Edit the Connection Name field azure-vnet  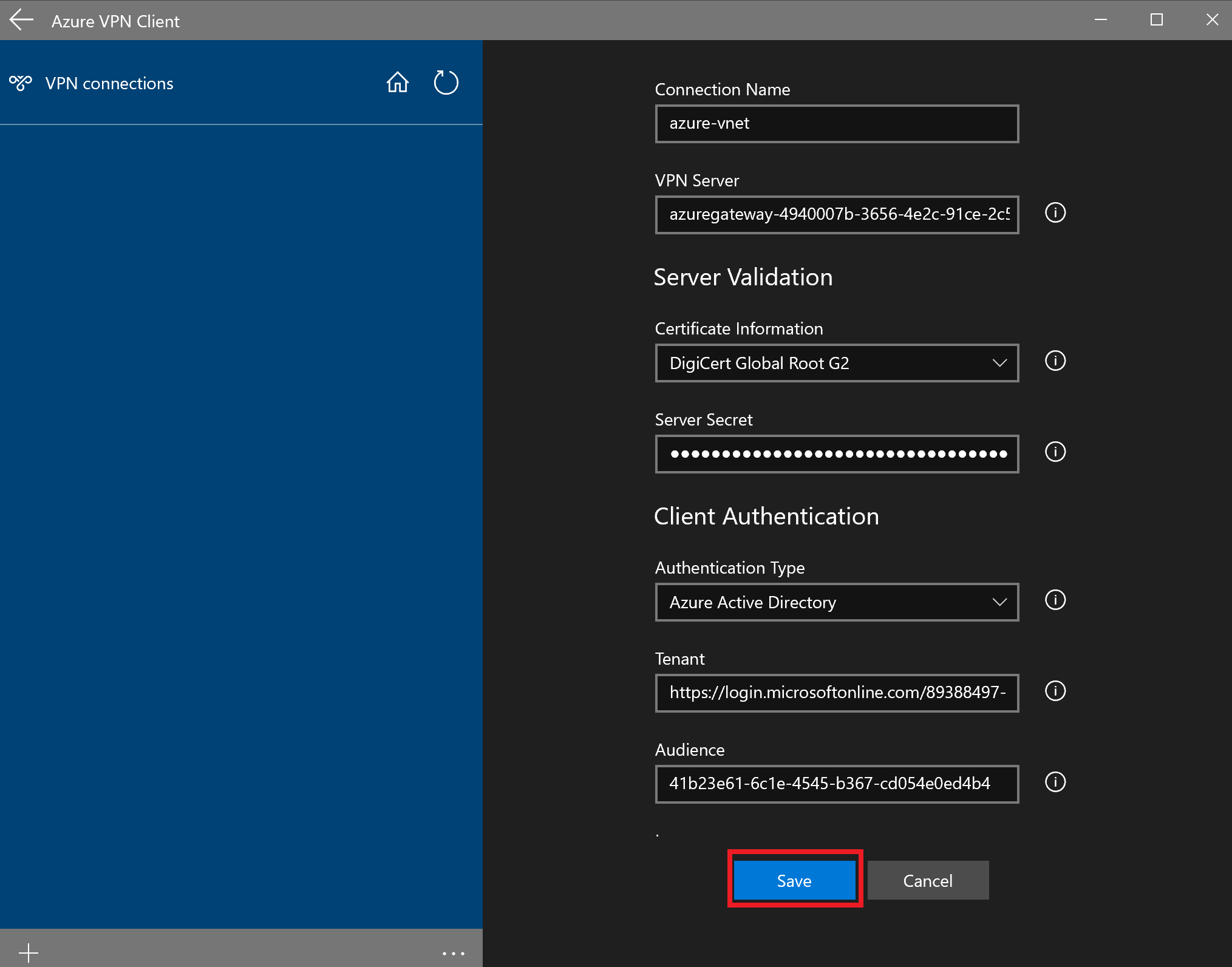tap(837, 124)
